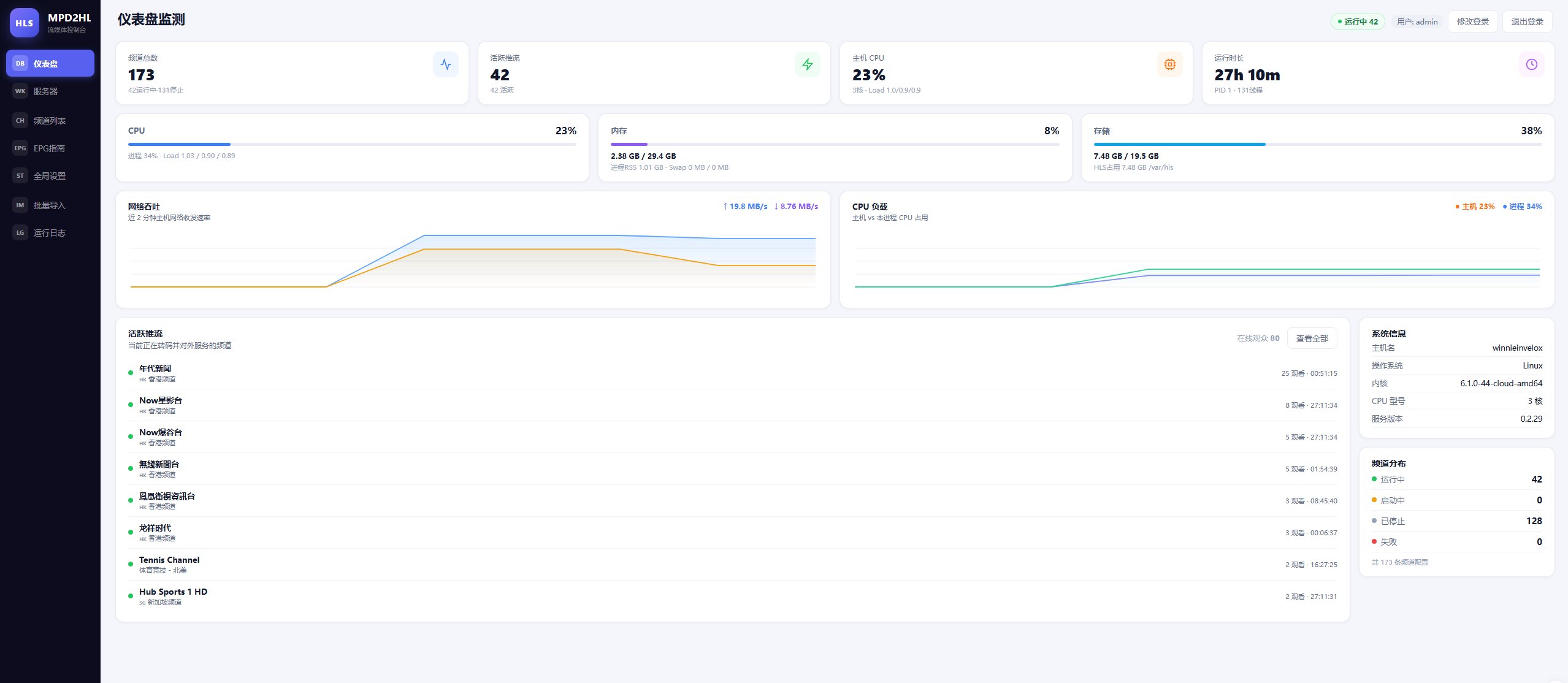Viewport: 1568px width, 683px height.
Task: Click the 修改登录 button
Action: point(1473,21)
